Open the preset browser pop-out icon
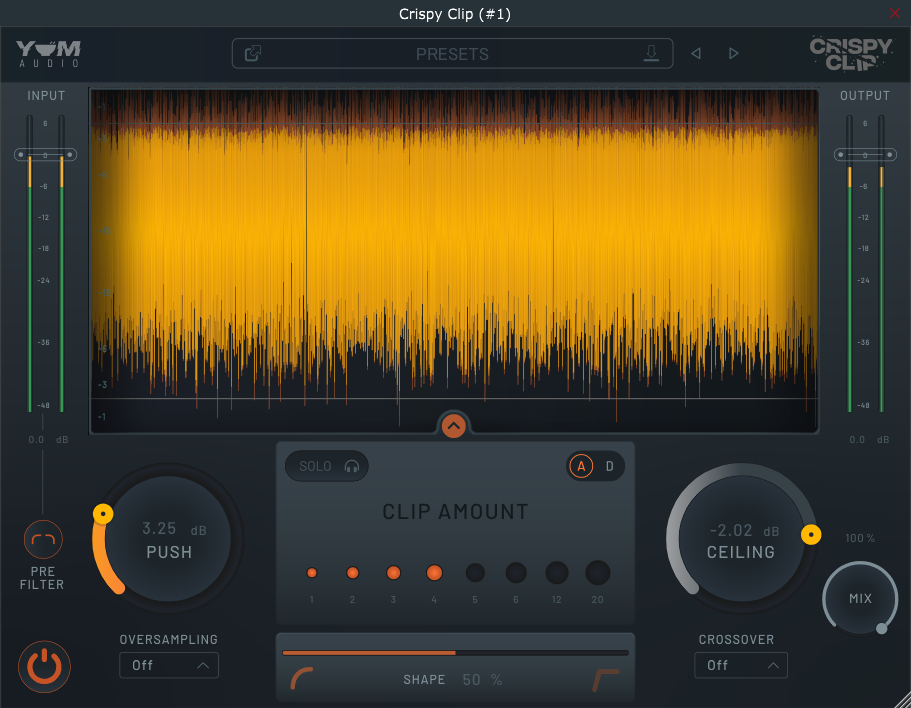 [252, 54]
